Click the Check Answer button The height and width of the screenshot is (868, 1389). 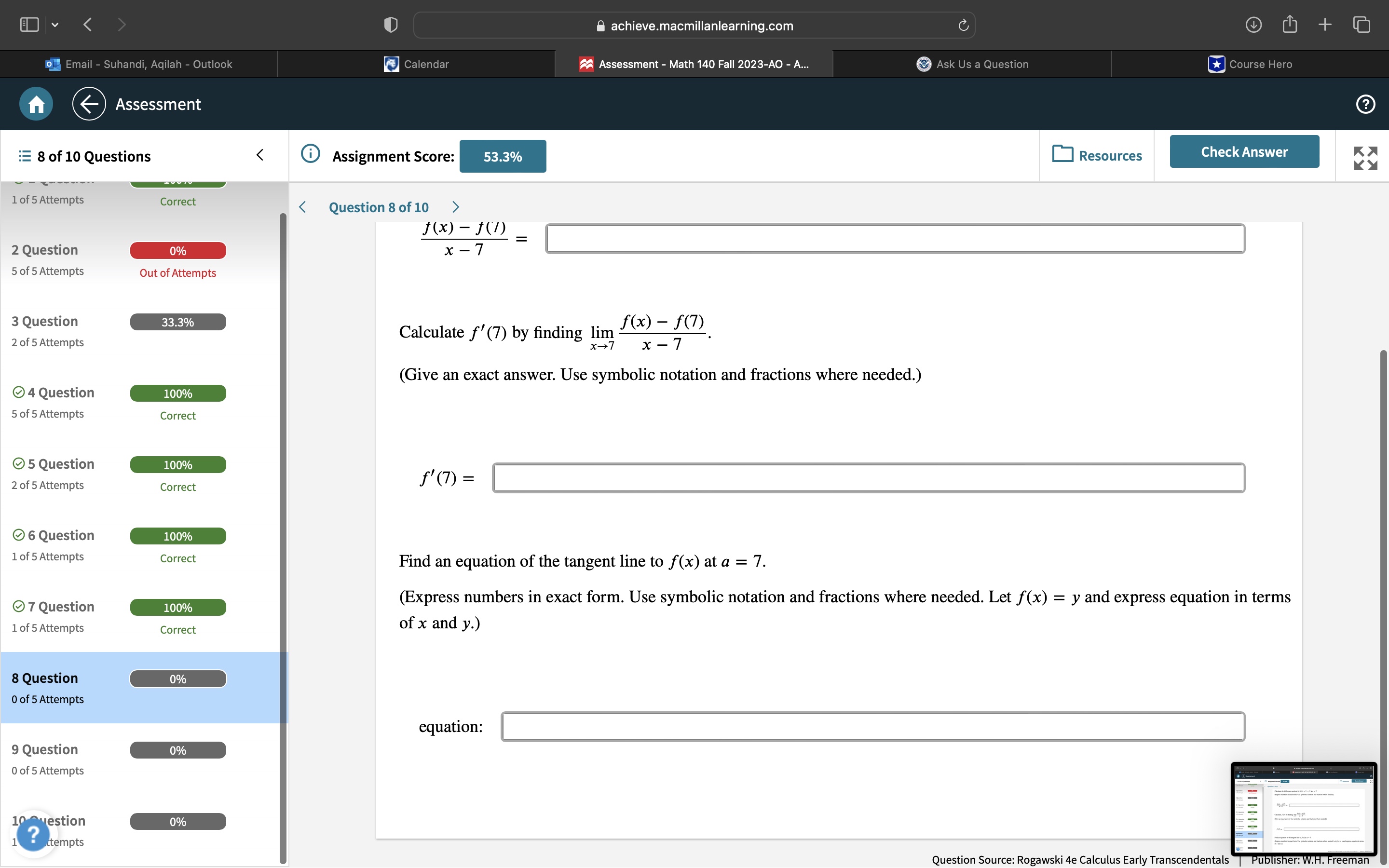tap(1244, 151)
